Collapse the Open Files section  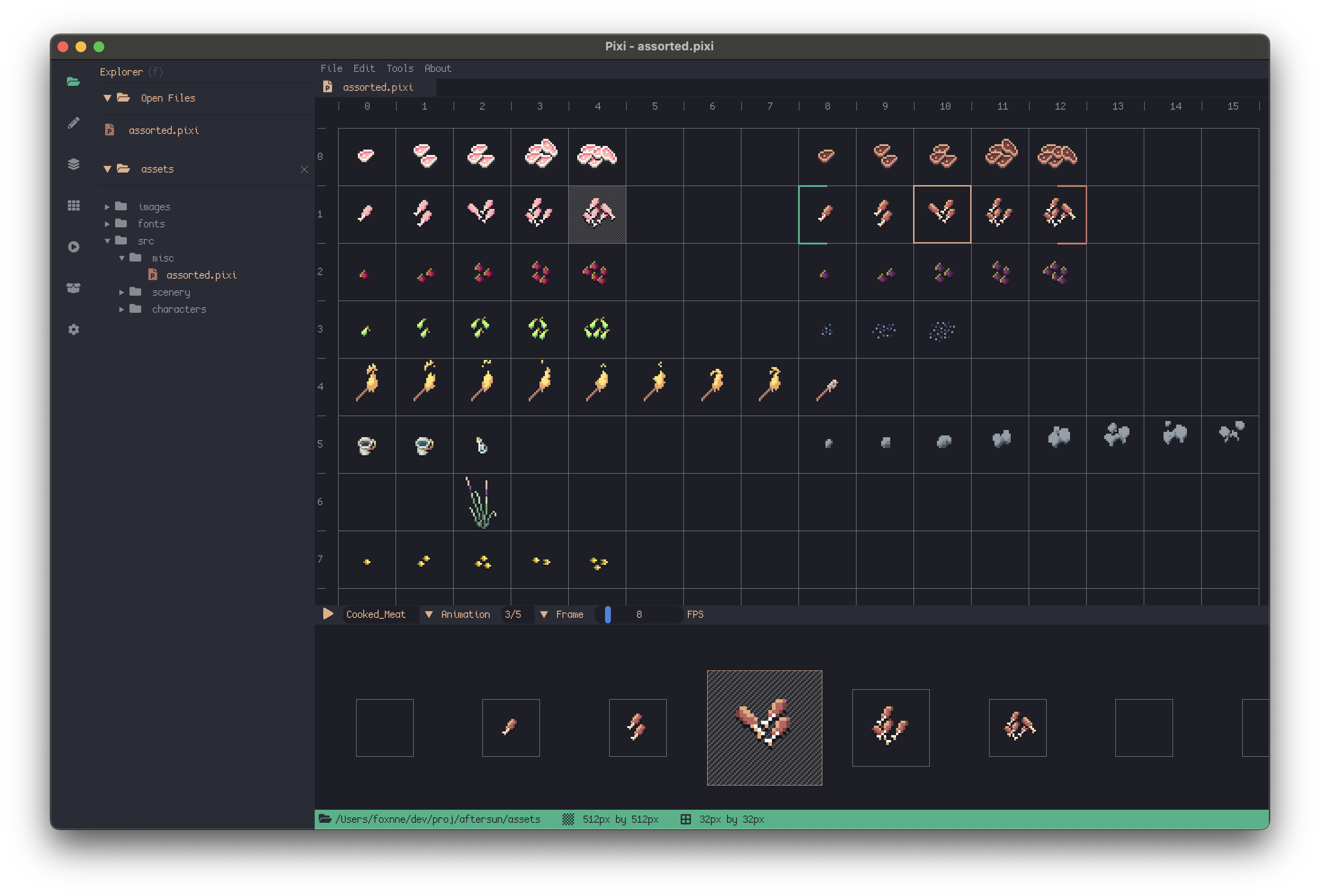pyautogui.click(x=107, y=98)
